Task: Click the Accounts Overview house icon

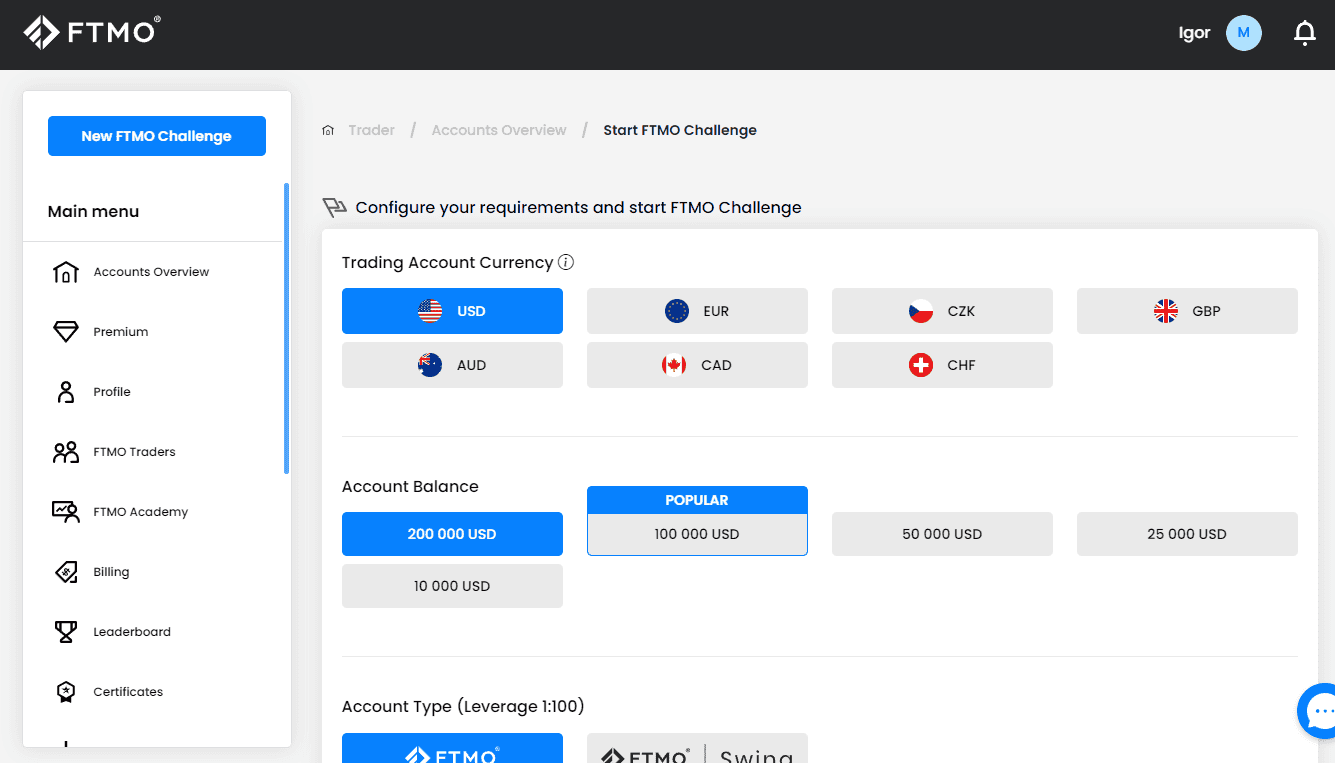Action: (x=66, y=272)
